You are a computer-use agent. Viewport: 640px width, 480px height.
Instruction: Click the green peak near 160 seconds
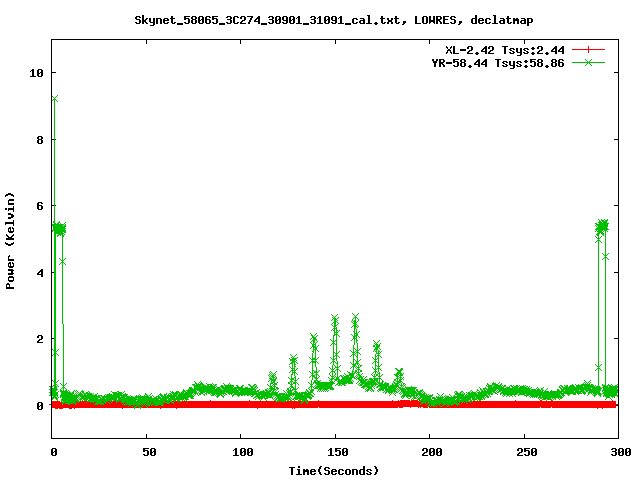click(355, 317)
